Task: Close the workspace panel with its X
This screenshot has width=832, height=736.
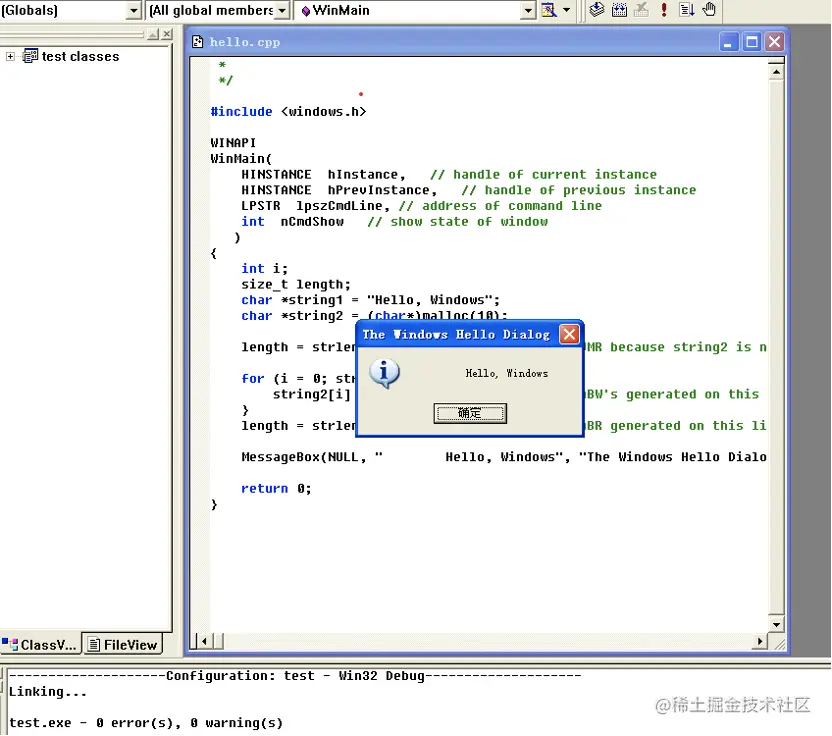Action: coord(167,34)
